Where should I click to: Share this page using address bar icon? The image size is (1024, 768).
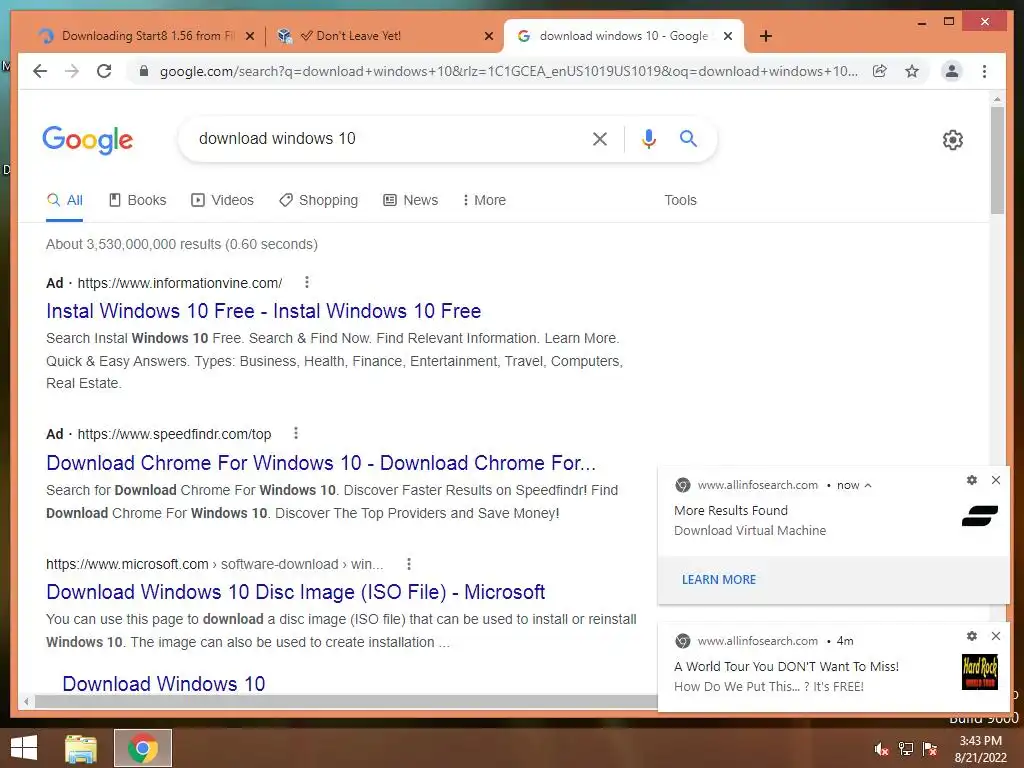click(x=880, y=71)
